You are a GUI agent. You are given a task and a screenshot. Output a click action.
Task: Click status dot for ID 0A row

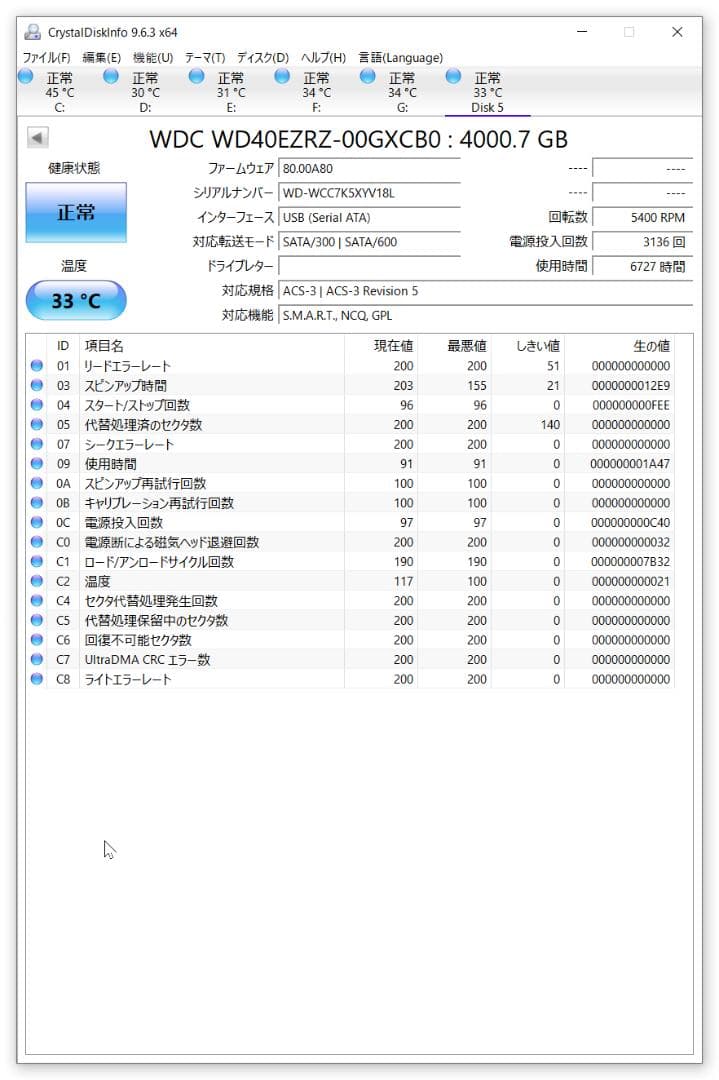click(37, 483)
